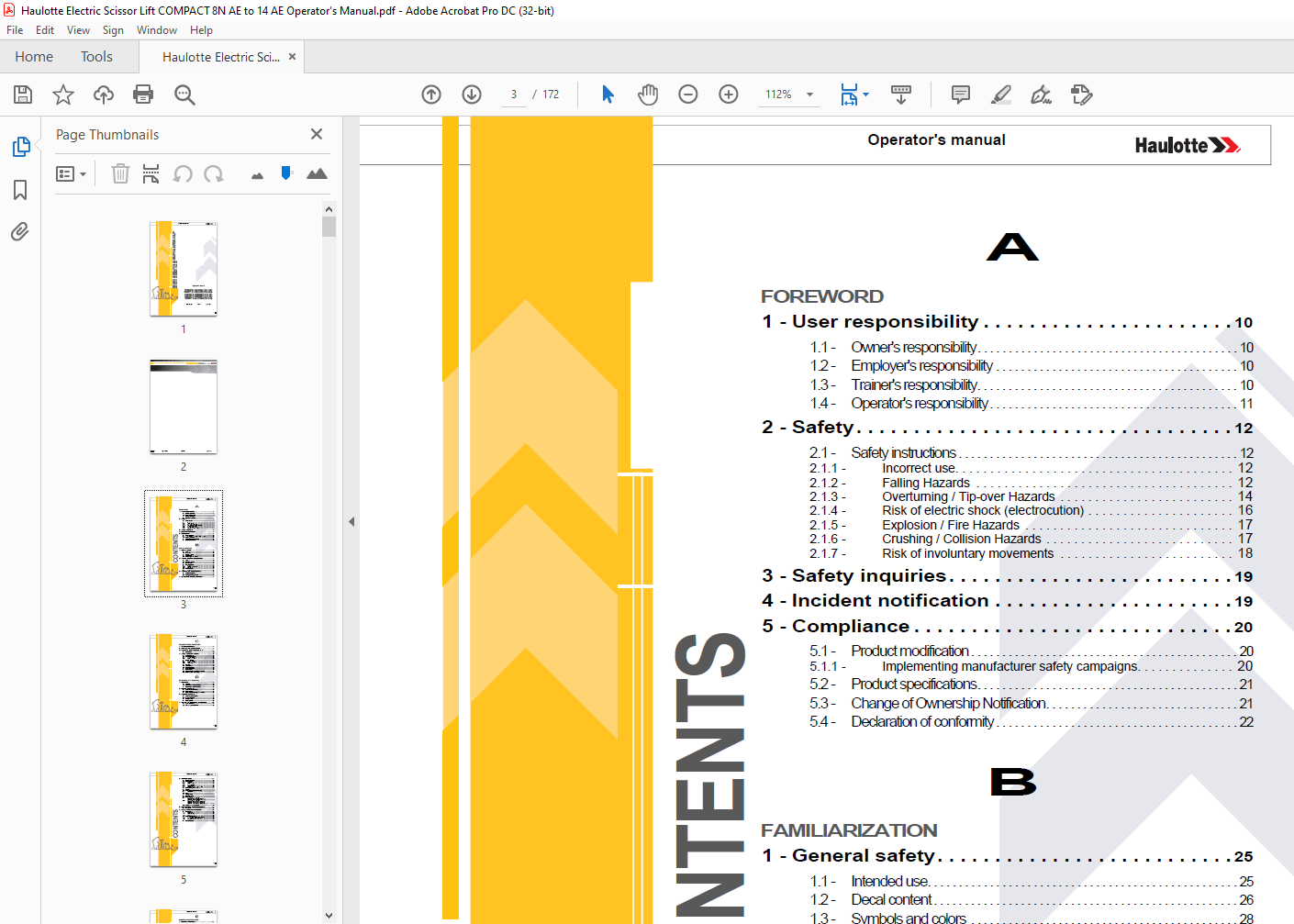Select the Haulotte Electric Sci... document tab
This screenshot has width=1294, height=924.
[221, 57]
